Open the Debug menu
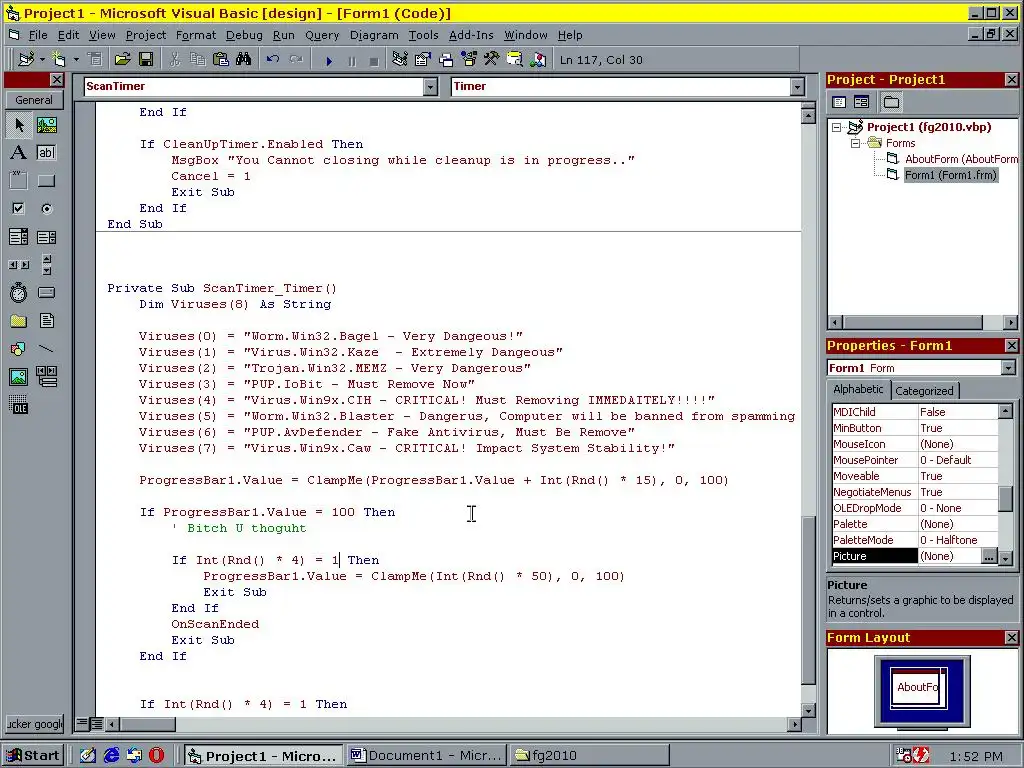This screenshot has width=1024, height=768. (244, 35)
